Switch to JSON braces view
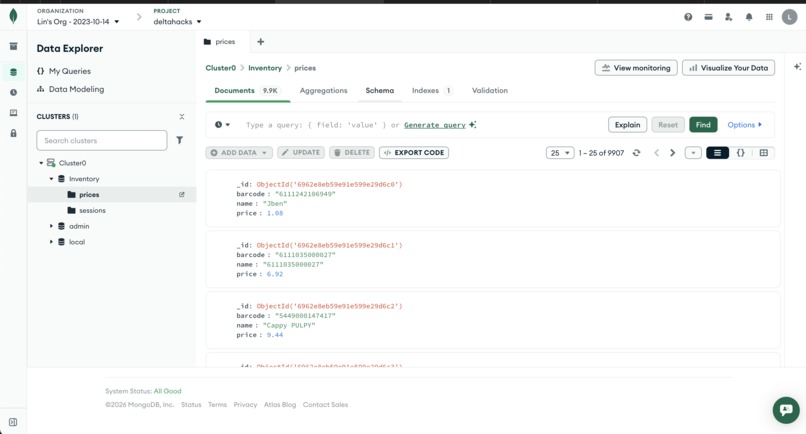Screen dimensions: 806x434 tap(741, 153)
